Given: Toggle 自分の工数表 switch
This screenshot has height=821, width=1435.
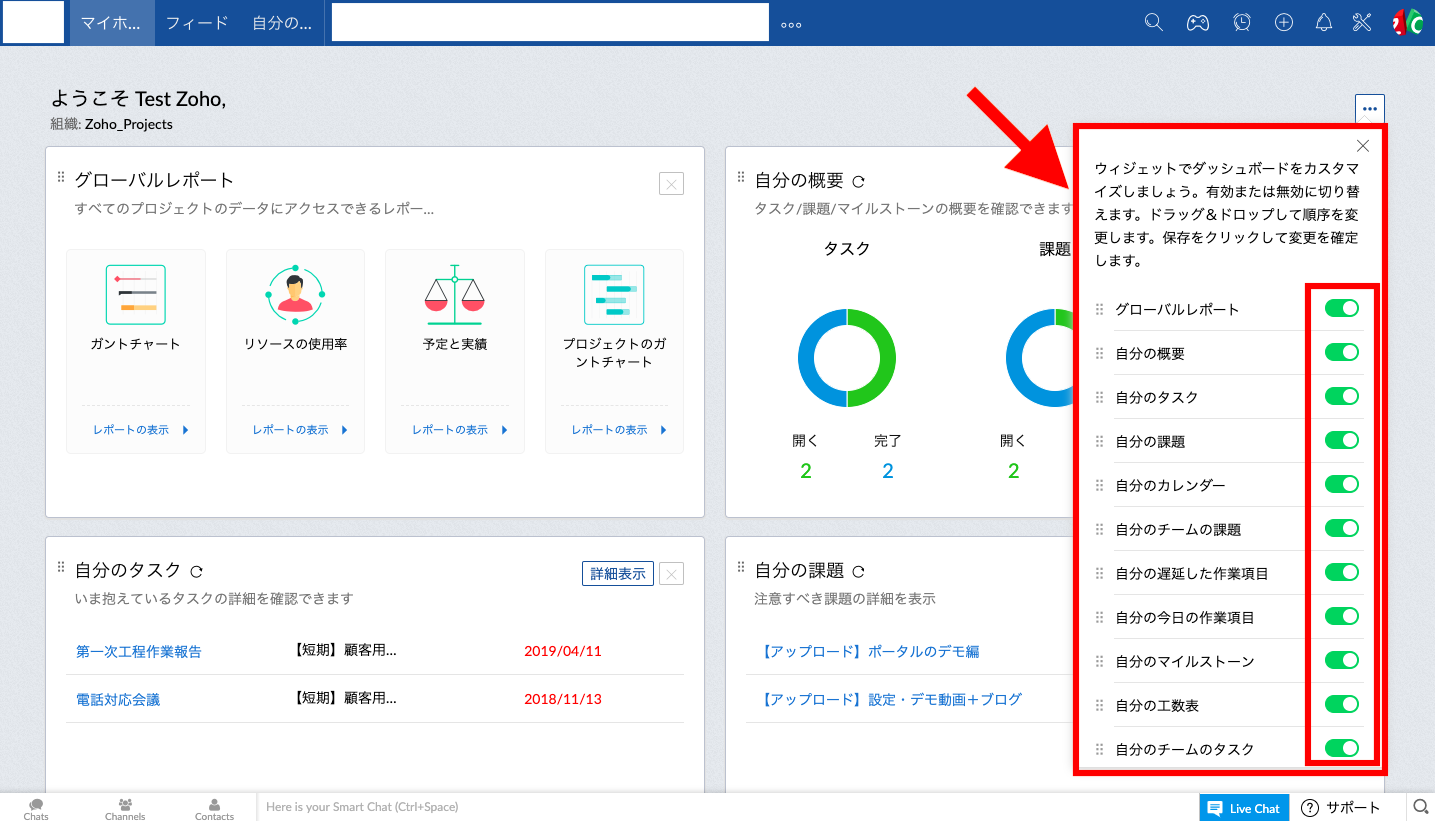Looking at the screenshot, I should click(x=1342, y=704).
